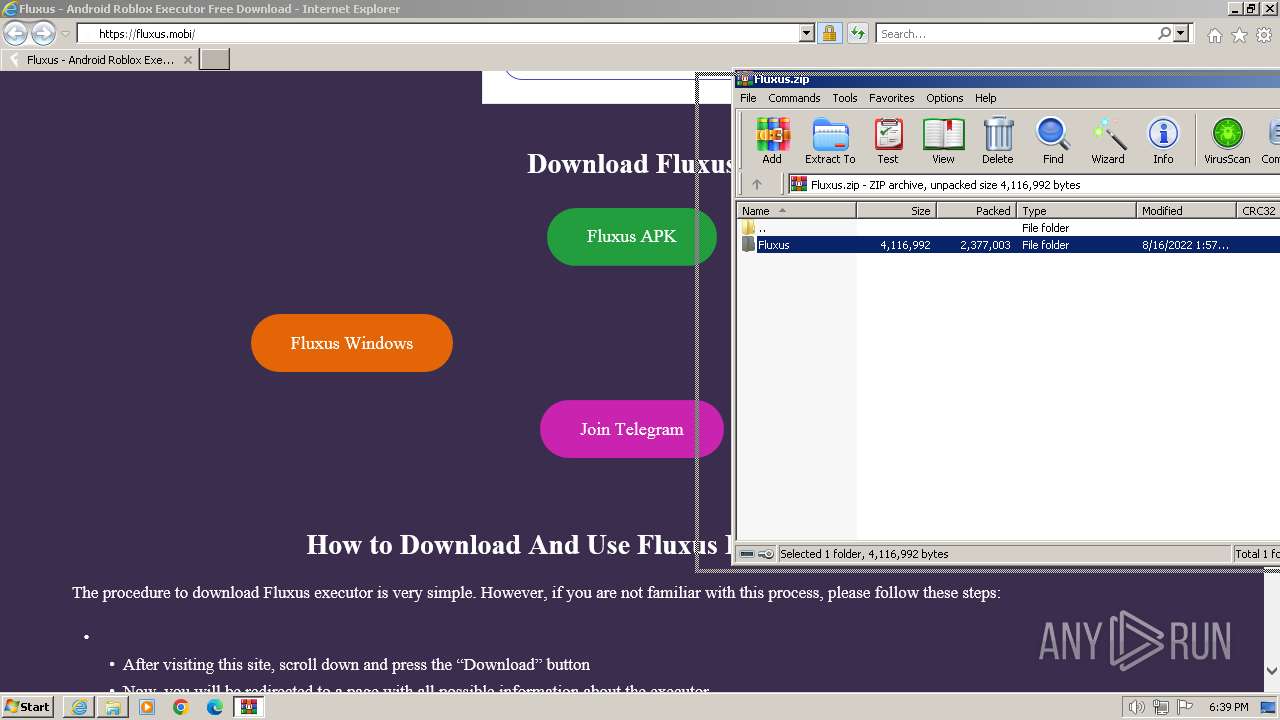Open search provider dropdown arrow
This screenshot has width=1280, height=720.
pos(1181,33)
